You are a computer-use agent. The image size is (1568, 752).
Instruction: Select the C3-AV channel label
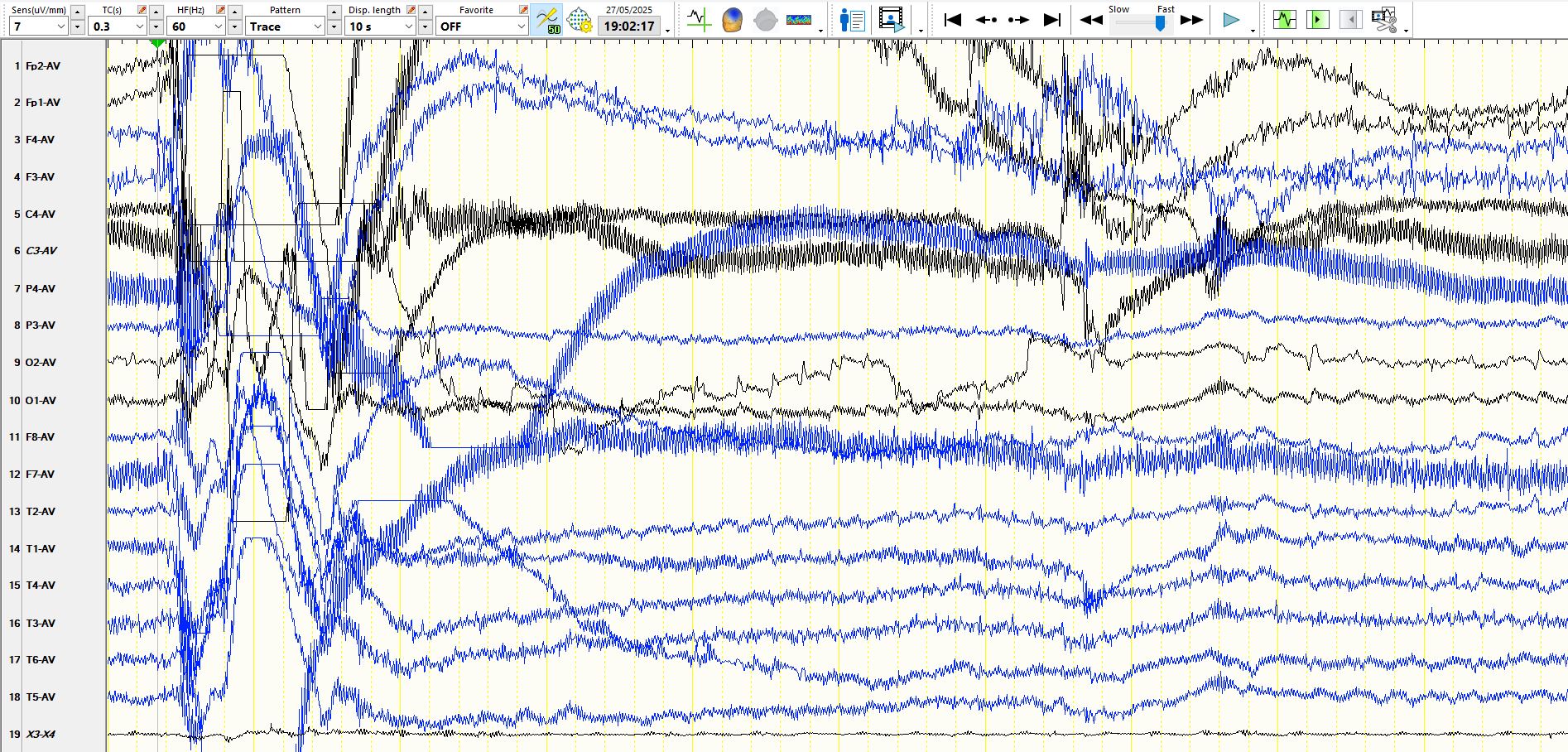pyautogui.click(x=41, y=251)
